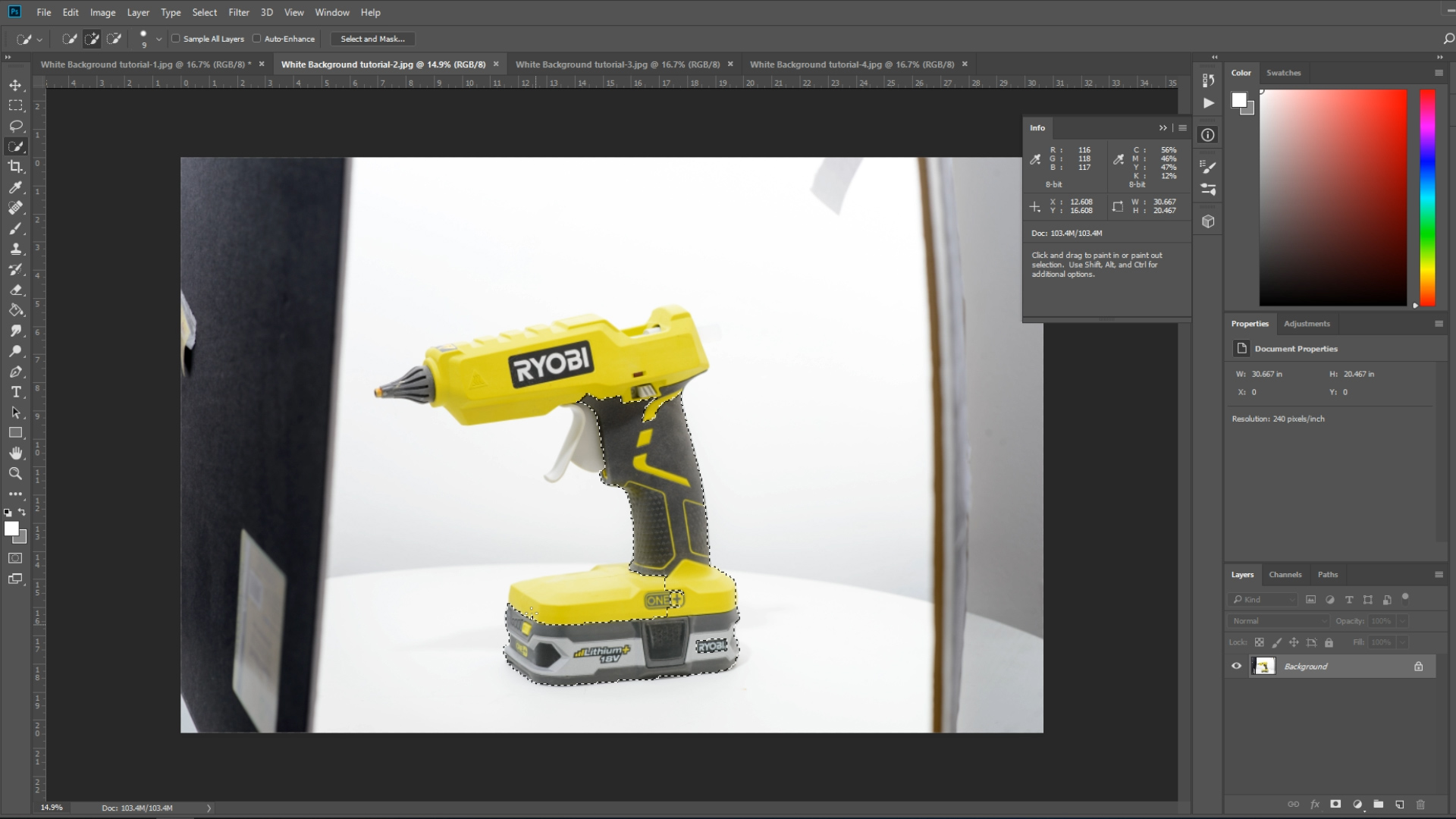Select the Rectangular Marquee tool

click(15, 105)
